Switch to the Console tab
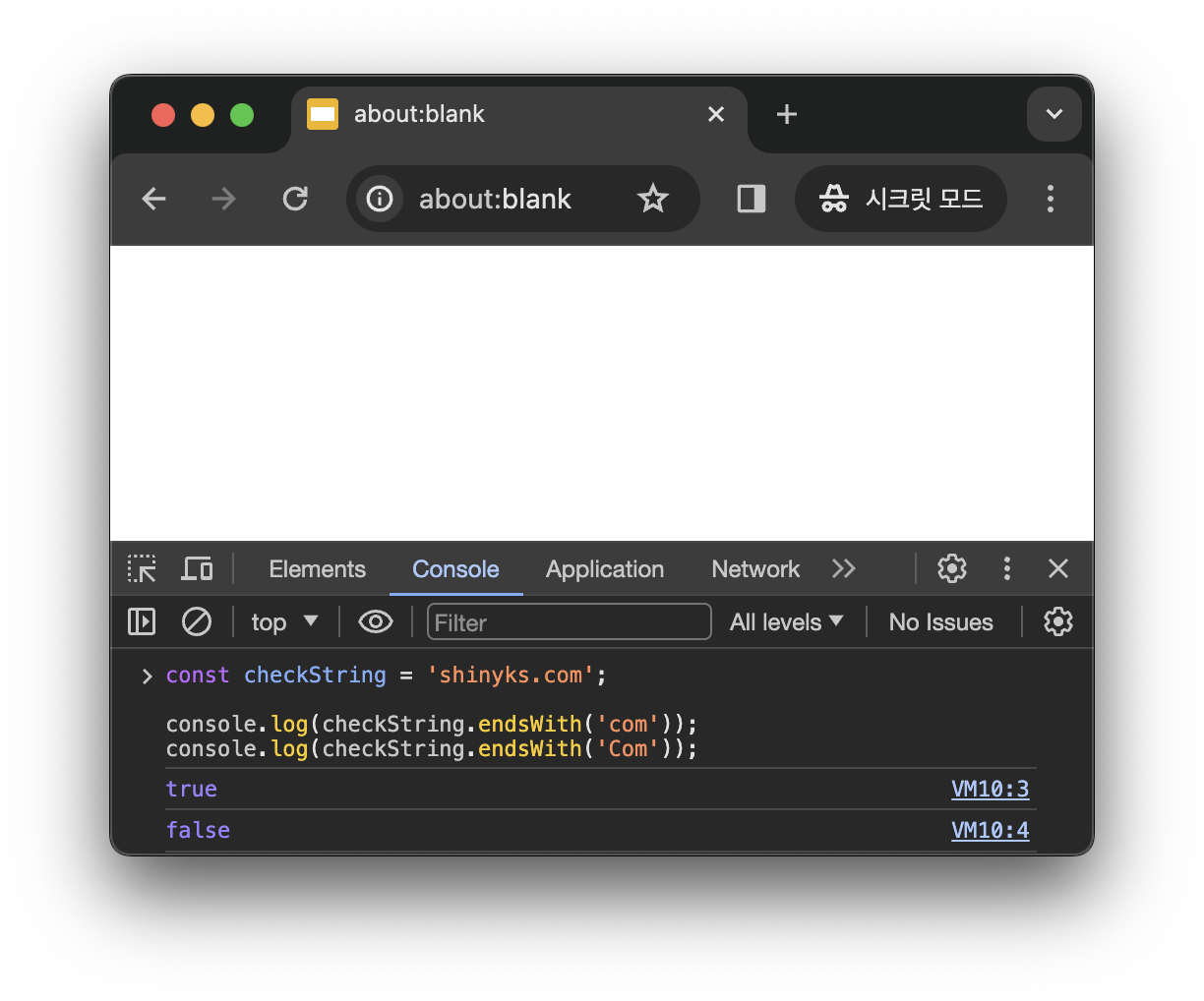 455,569
